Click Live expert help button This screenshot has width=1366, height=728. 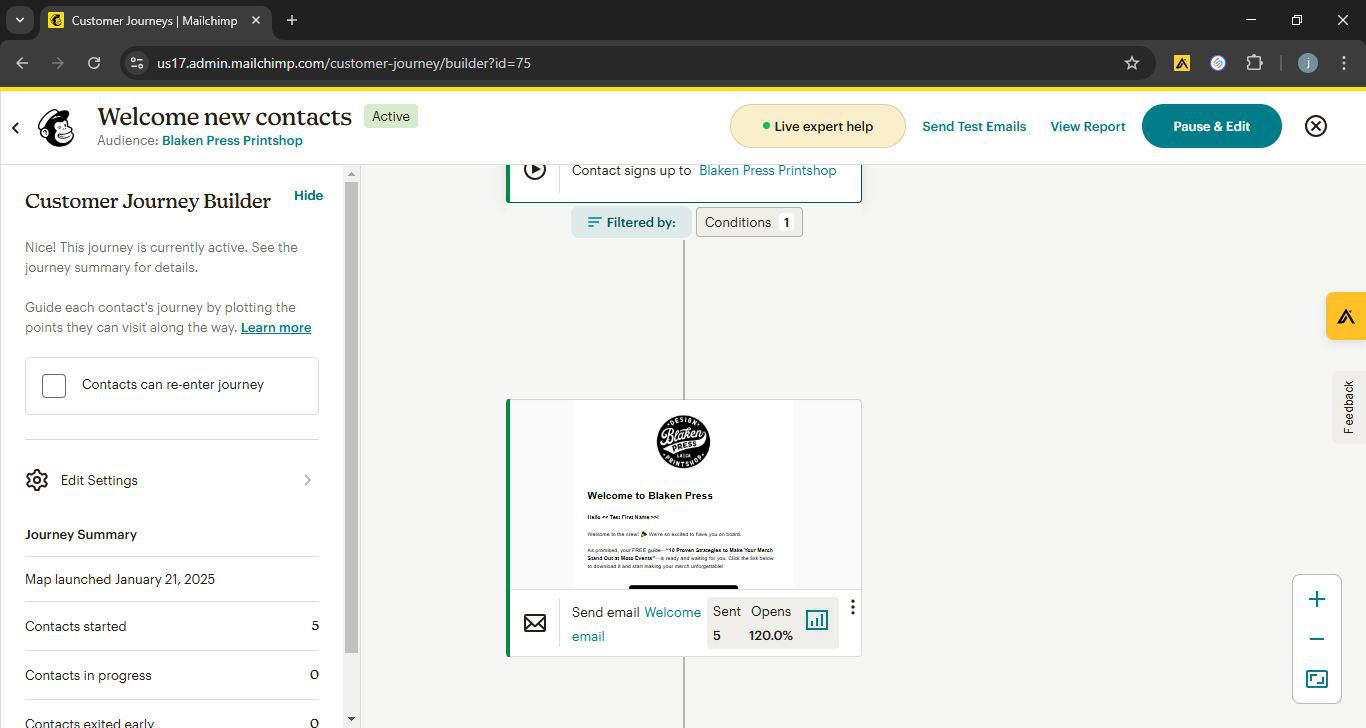[817, 126]
